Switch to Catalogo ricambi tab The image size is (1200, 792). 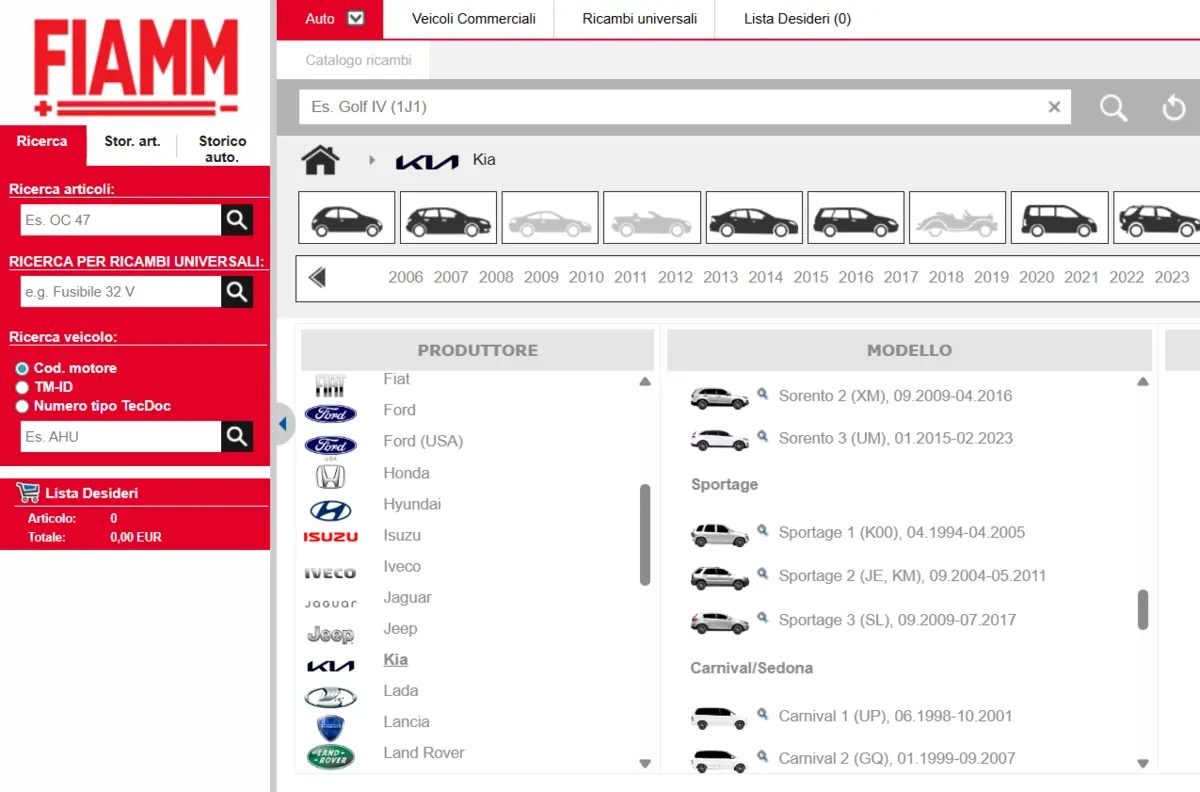tap(358, 60)
